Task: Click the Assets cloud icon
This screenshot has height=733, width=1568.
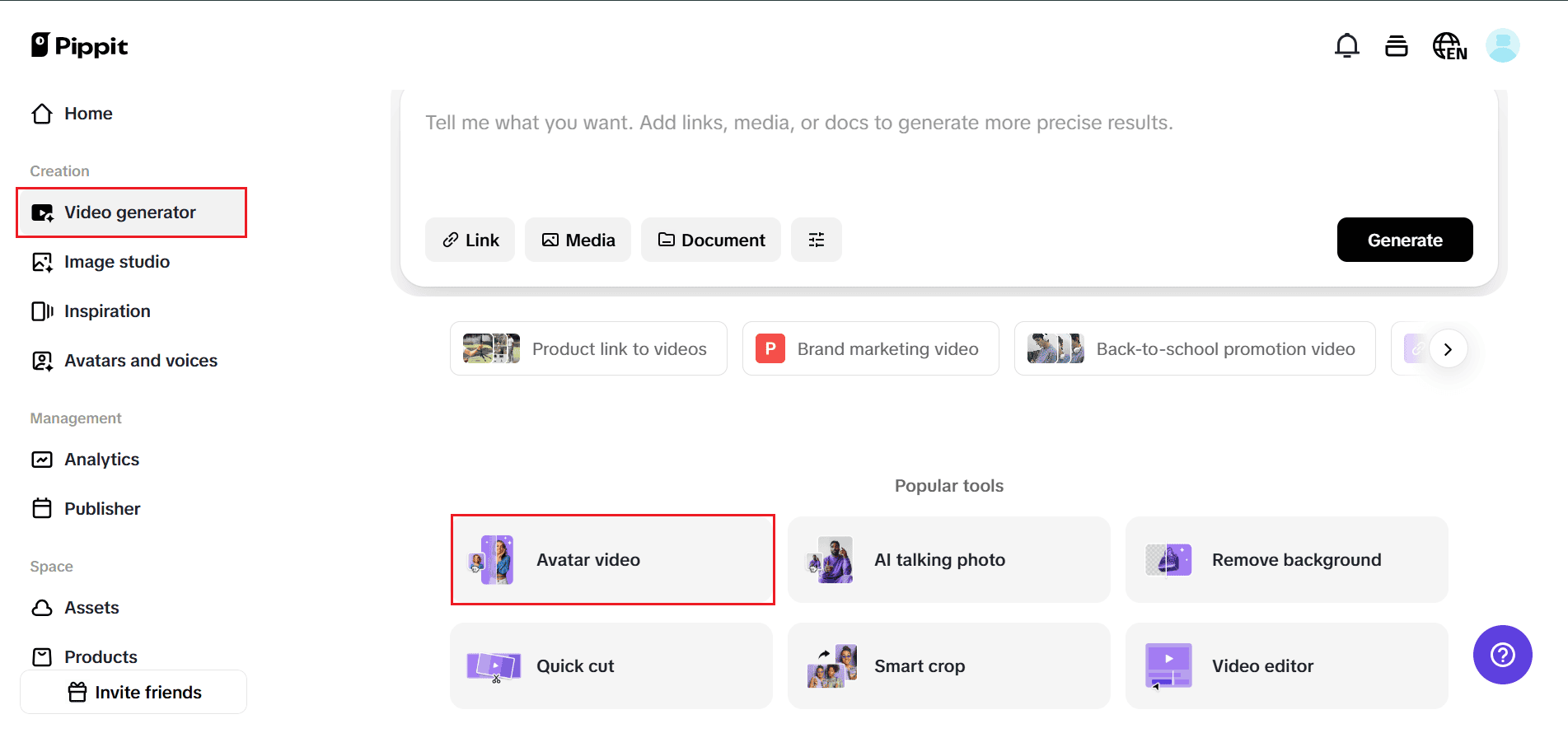Action: point(42,608)
